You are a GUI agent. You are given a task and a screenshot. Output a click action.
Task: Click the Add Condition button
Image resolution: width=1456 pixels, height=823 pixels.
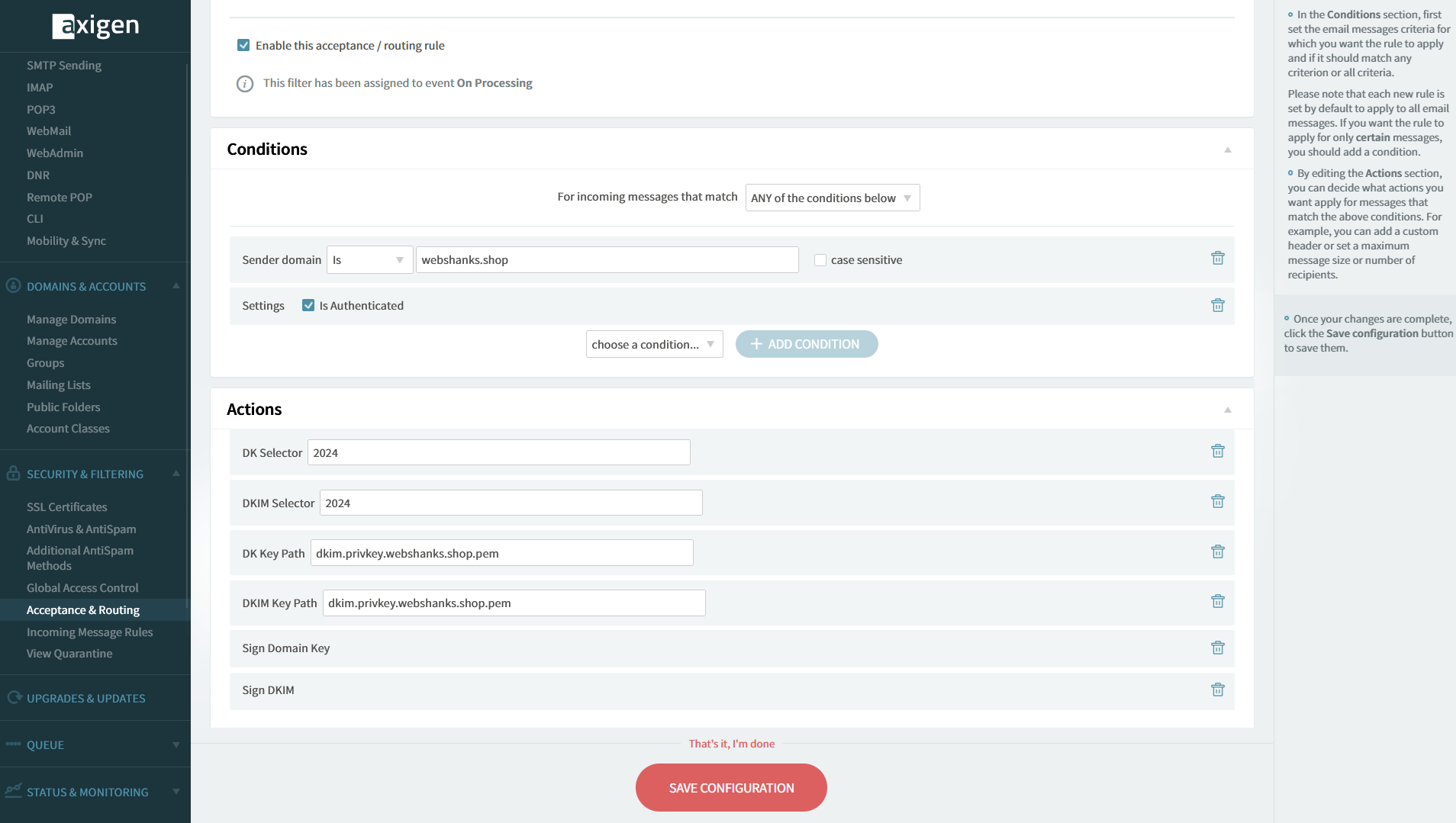[x=807, y=344]
